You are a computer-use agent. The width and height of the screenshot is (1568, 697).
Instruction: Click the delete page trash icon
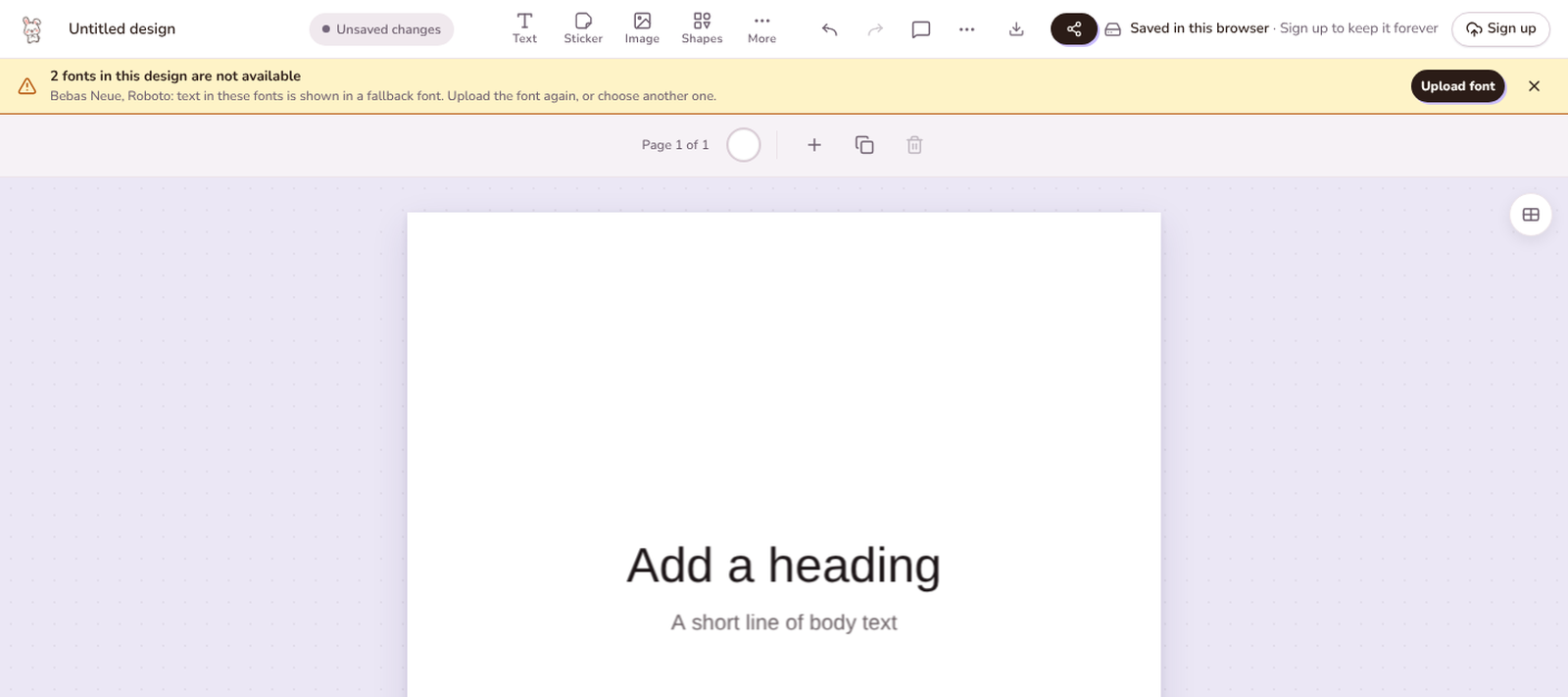tap(914, 145)
